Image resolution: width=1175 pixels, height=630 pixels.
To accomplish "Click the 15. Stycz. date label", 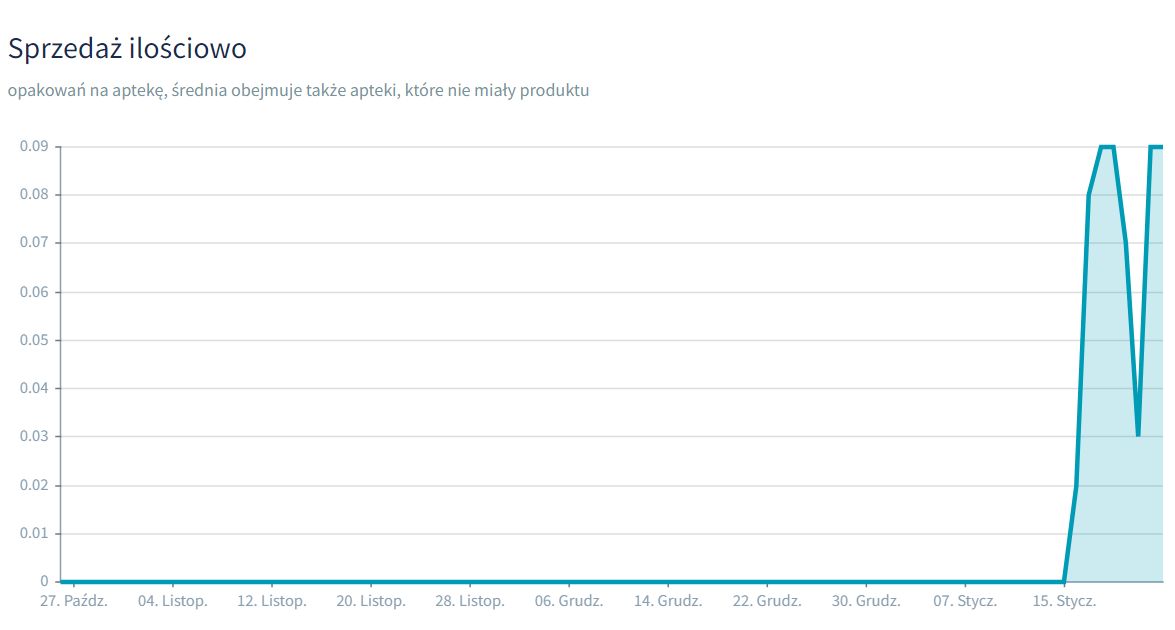I will pos(1064,602).
